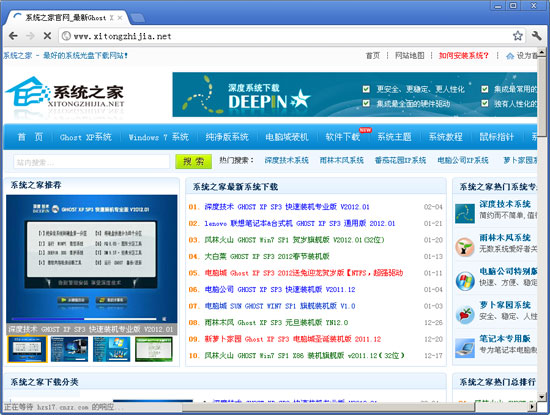The image size is (550, 415).
Task: Click the DEEPIN banner advertisement
Action: click(x=355, y=94)
